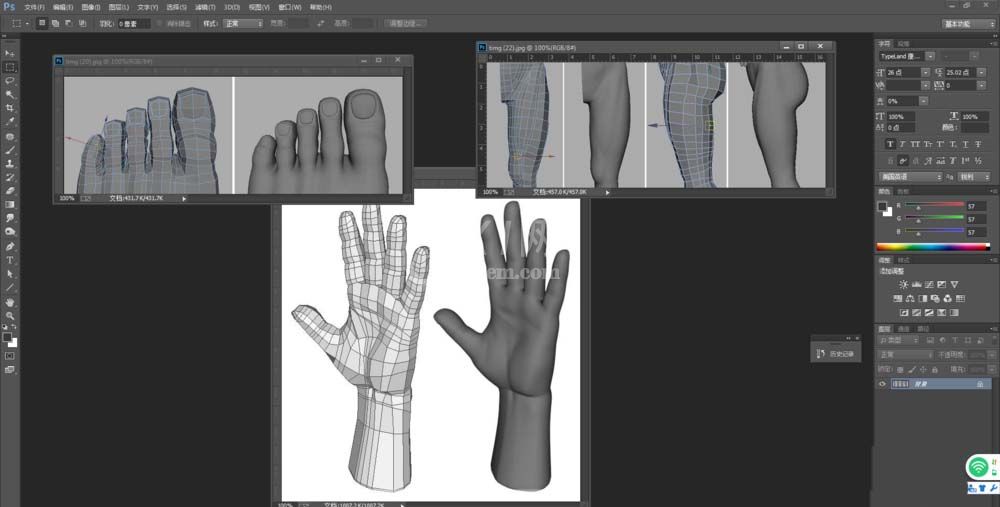Click the Levels adjustment icon

point(916,284)
